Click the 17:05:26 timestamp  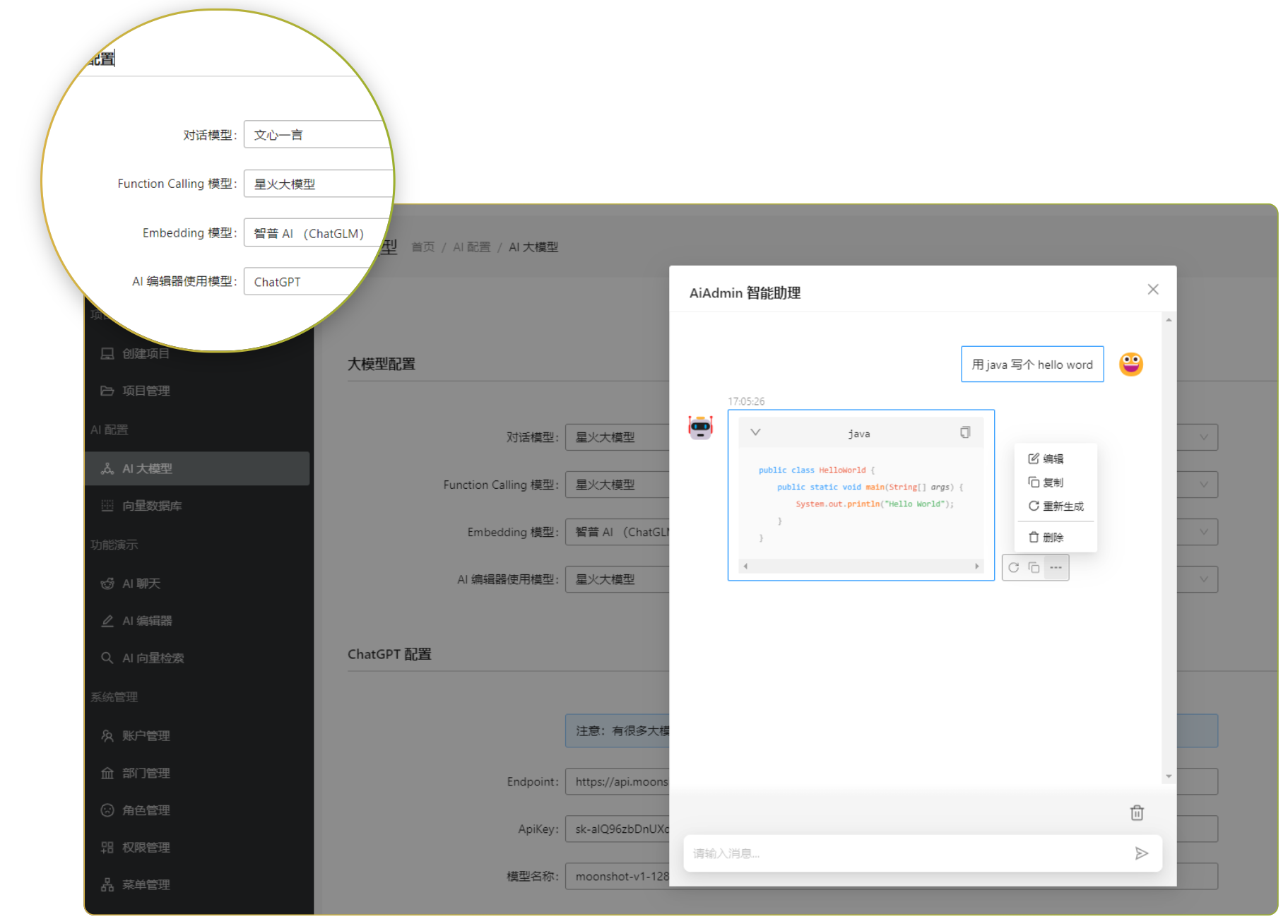pyautogui.click(x=746, y=401)
